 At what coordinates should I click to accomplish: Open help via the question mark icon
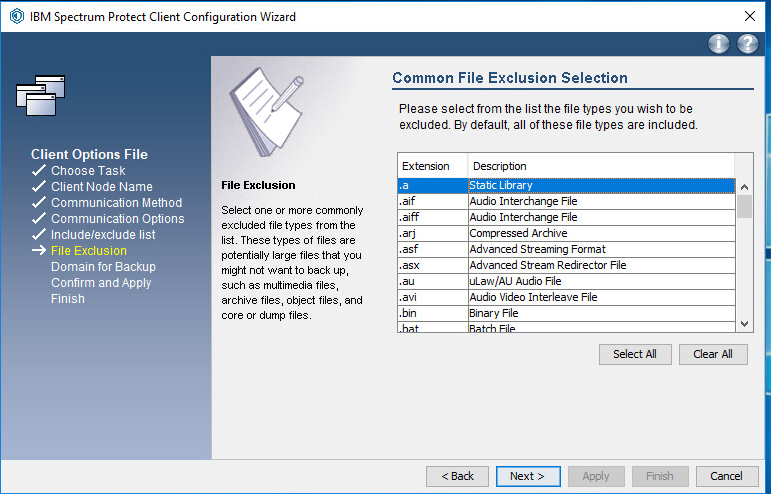coord(747,44)
